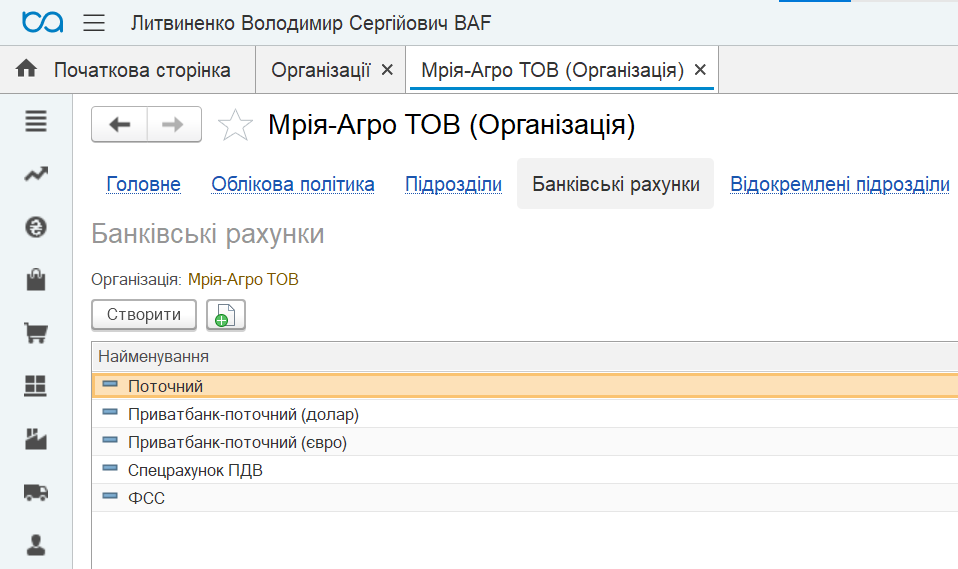Open the shopping bag sales section
The height and width of the screenshot is (569, 958).
click(36, 280)
